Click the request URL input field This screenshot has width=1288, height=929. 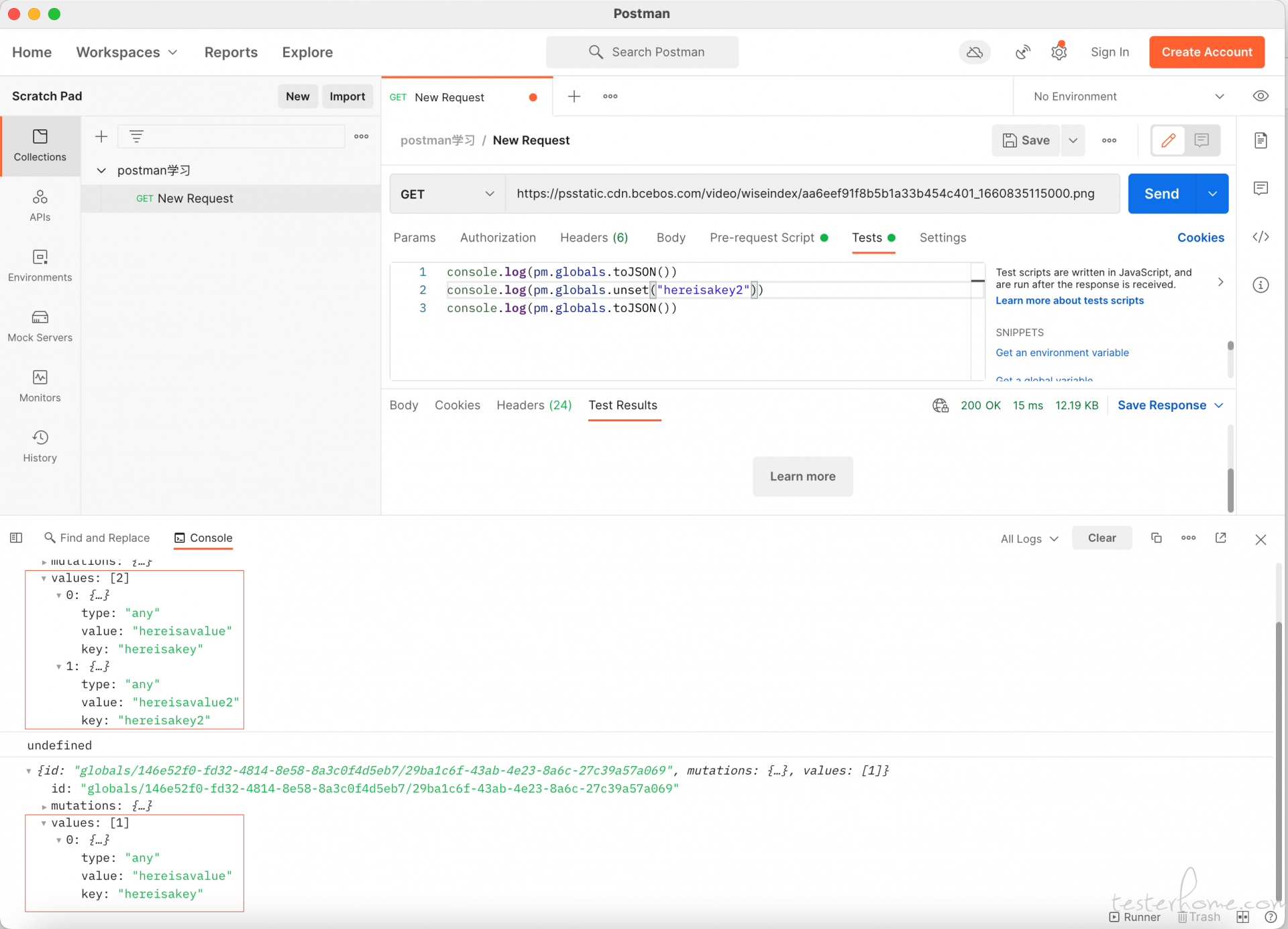click(812, 194)
